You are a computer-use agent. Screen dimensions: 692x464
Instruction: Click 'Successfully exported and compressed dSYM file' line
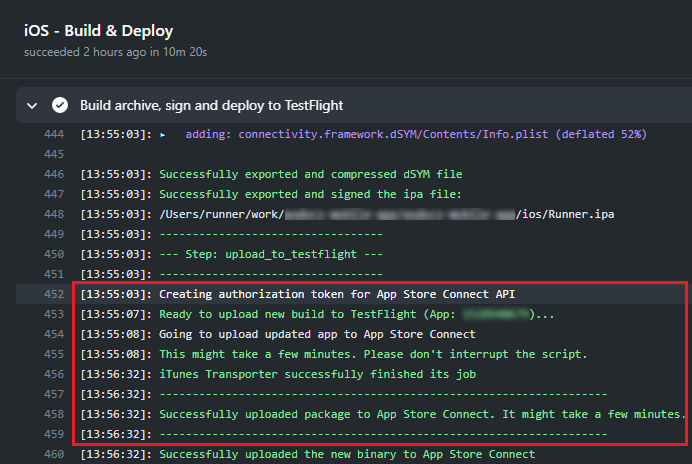point(311,174)
